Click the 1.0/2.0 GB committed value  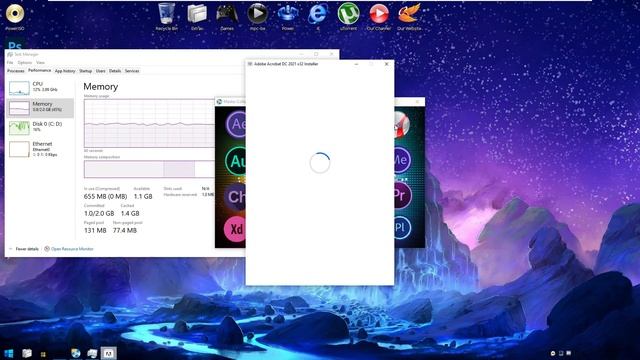[99, 213]
